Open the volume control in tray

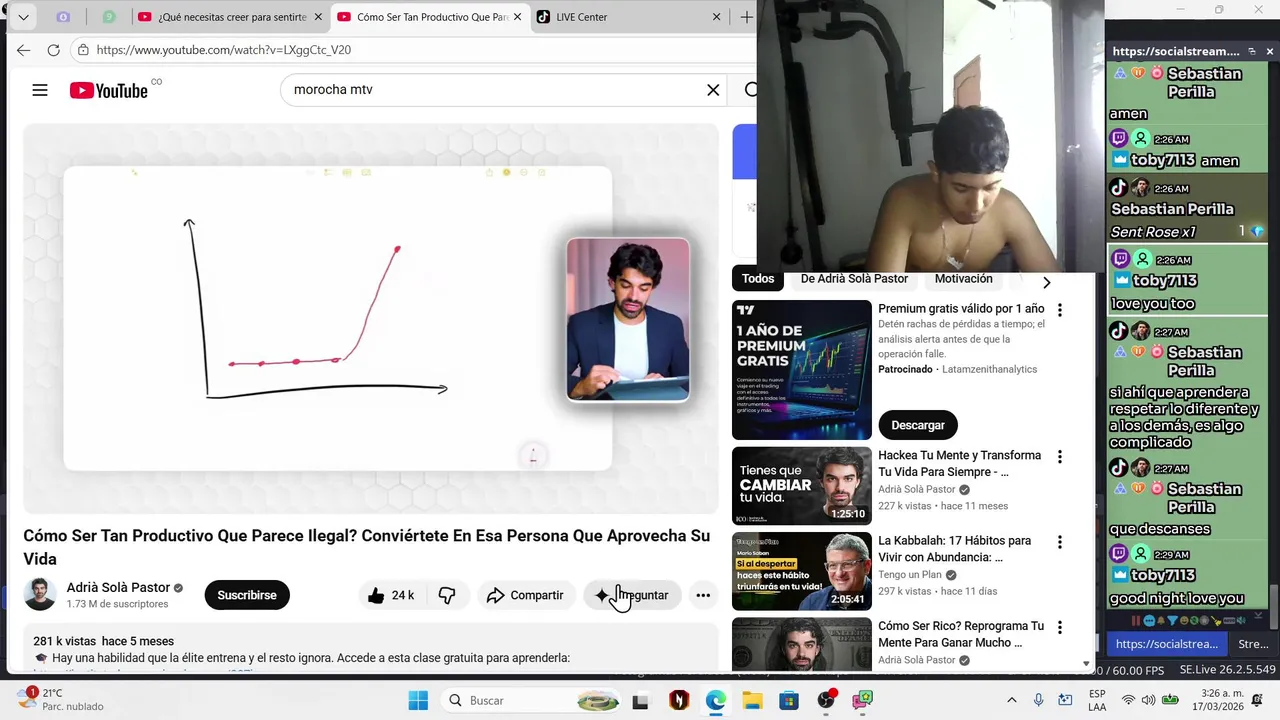1148,700
